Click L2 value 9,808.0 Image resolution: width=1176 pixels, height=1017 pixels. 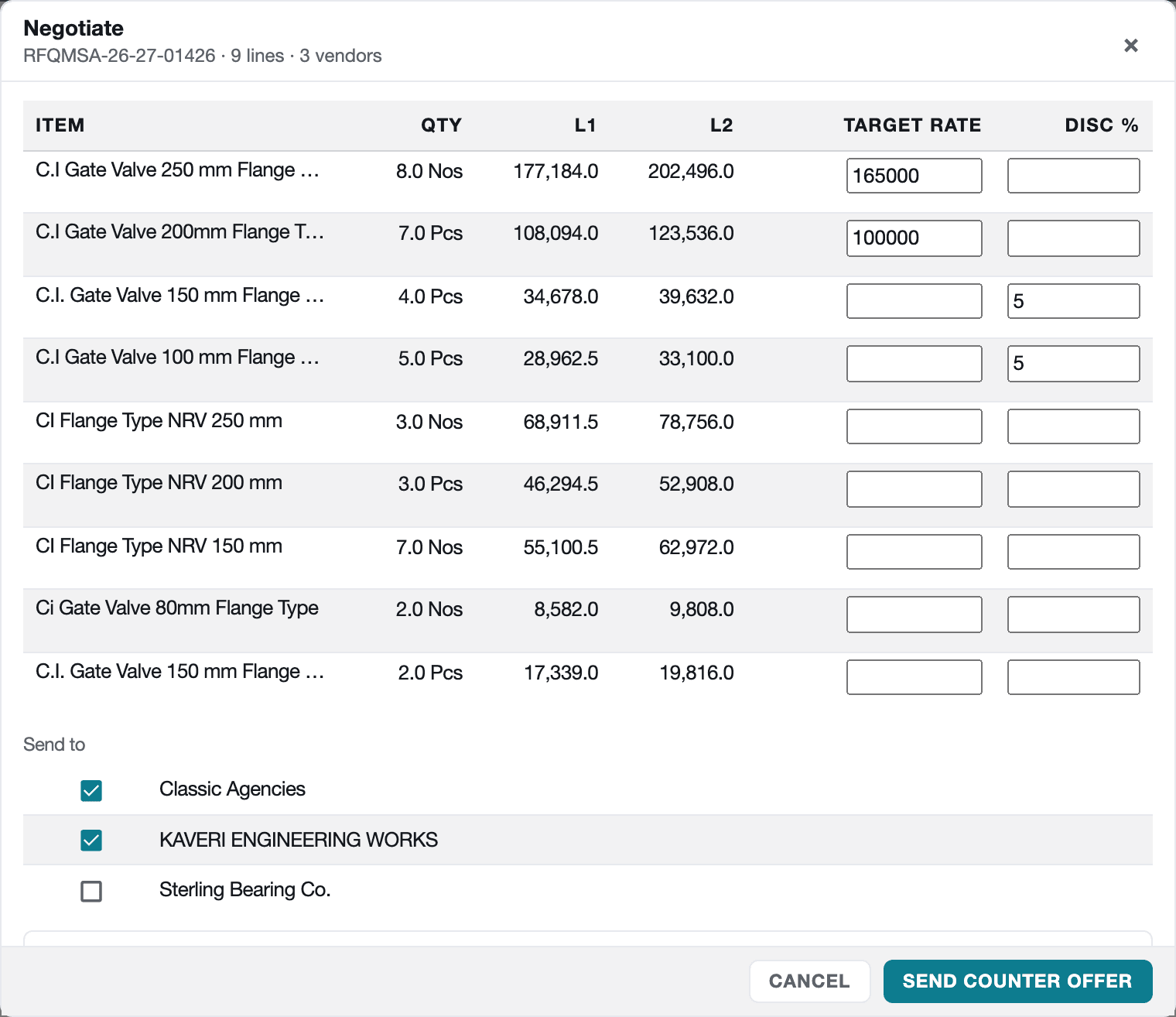pyautogui.click(x=702, y=610)
